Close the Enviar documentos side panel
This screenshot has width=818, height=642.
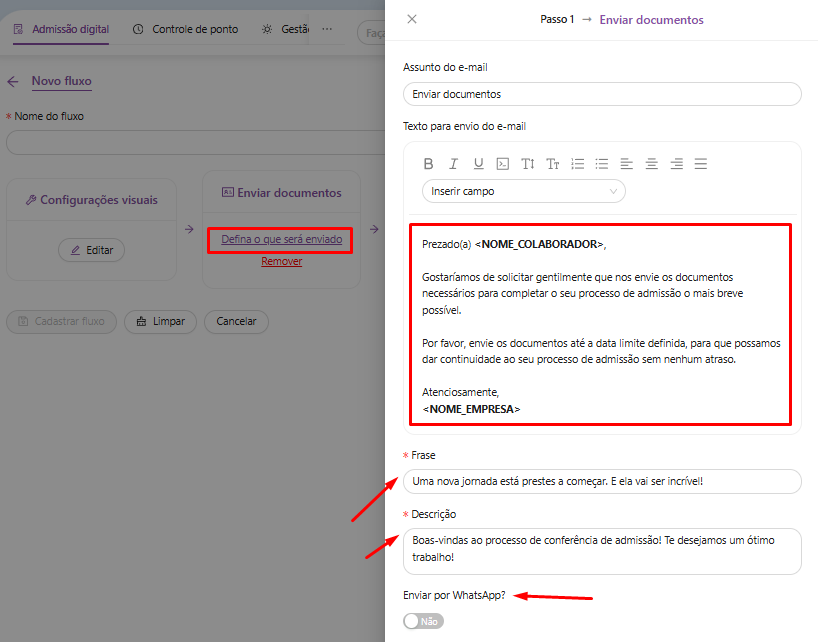pyautogui.click(x=412, y=19)
